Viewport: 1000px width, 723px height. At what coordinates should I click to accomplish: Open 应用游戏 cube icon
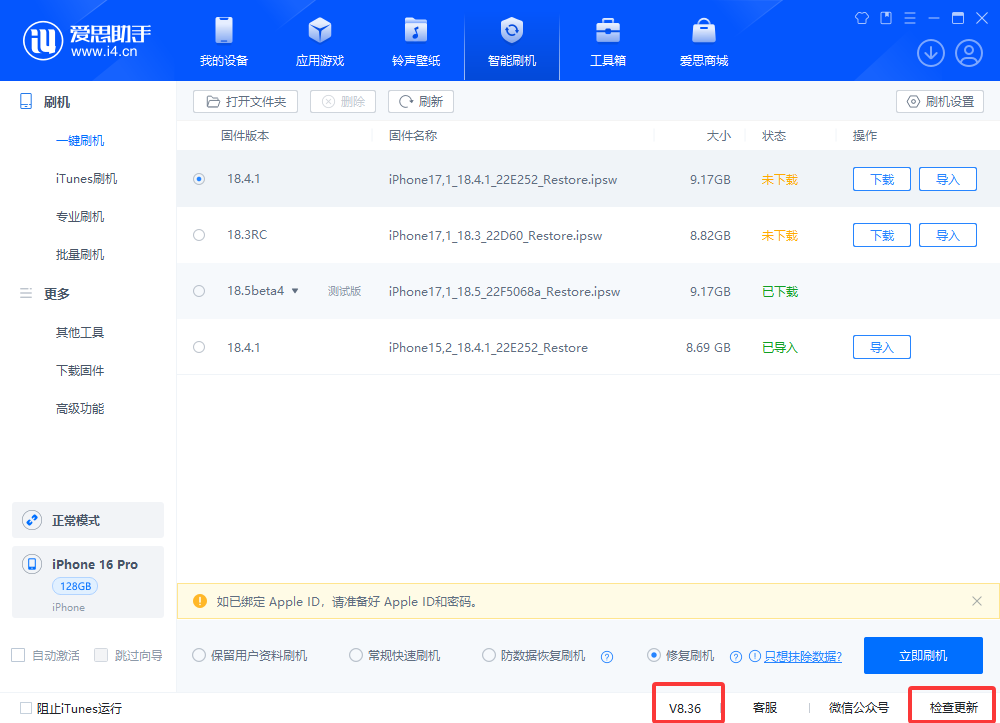coord(320,31)
